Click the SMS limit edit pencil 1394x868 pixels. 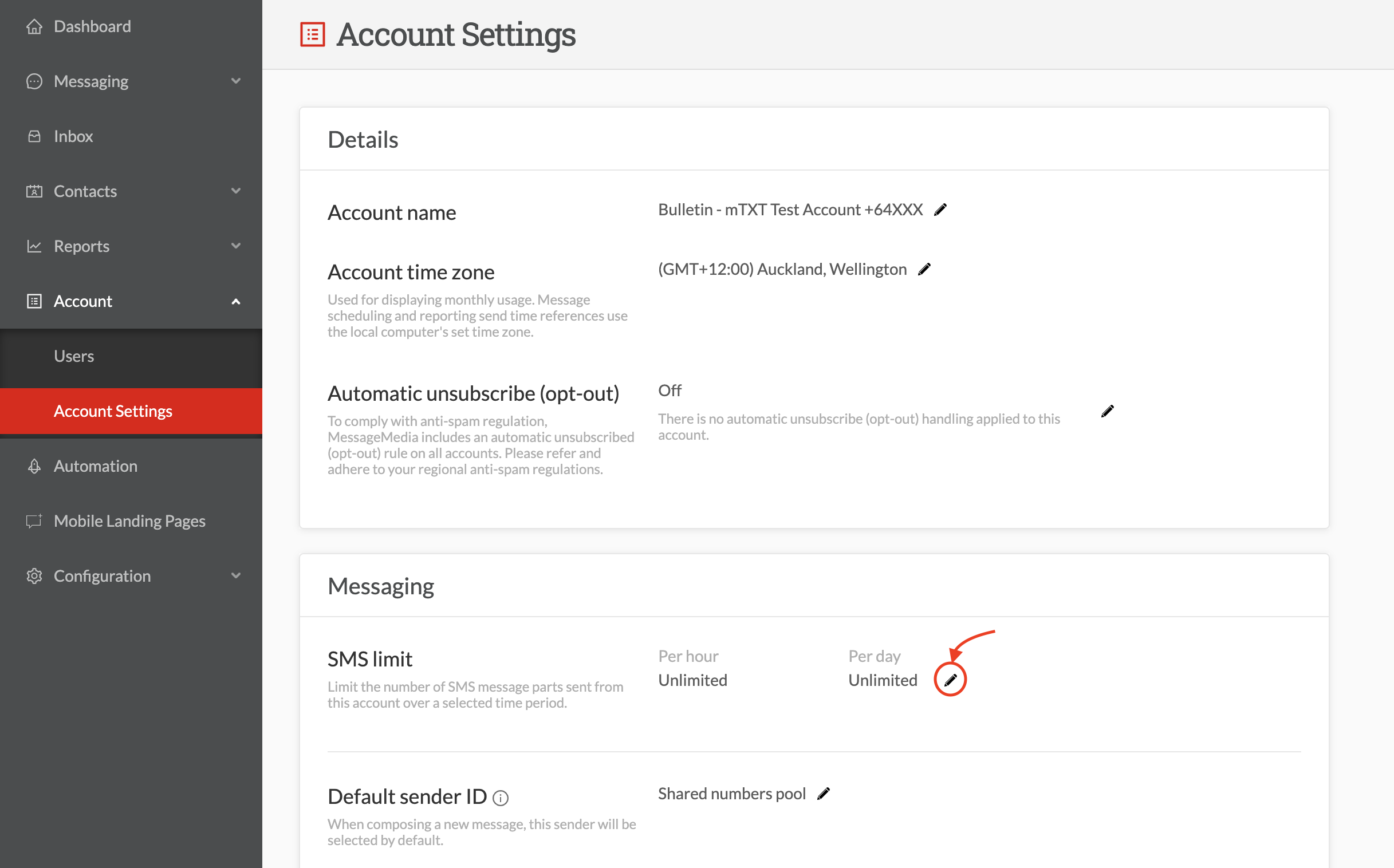pyautogui.click(x=950, y=680)
